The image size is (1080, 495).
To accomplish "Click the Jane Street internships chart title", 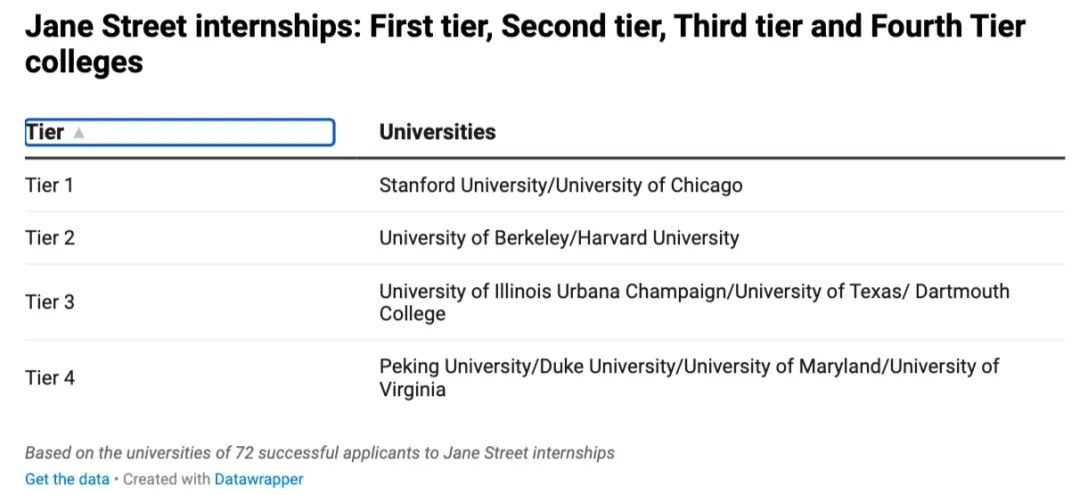I will [525, 45].
